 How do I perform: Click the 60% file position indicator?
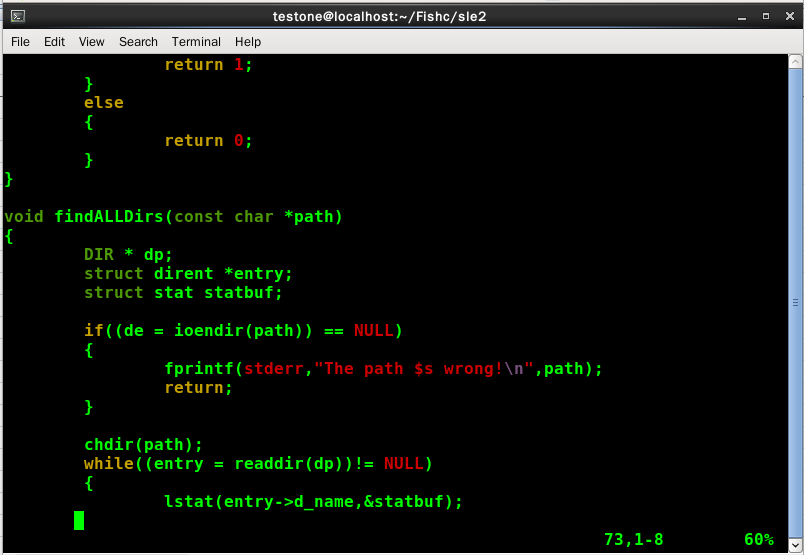tap(758, 540)
